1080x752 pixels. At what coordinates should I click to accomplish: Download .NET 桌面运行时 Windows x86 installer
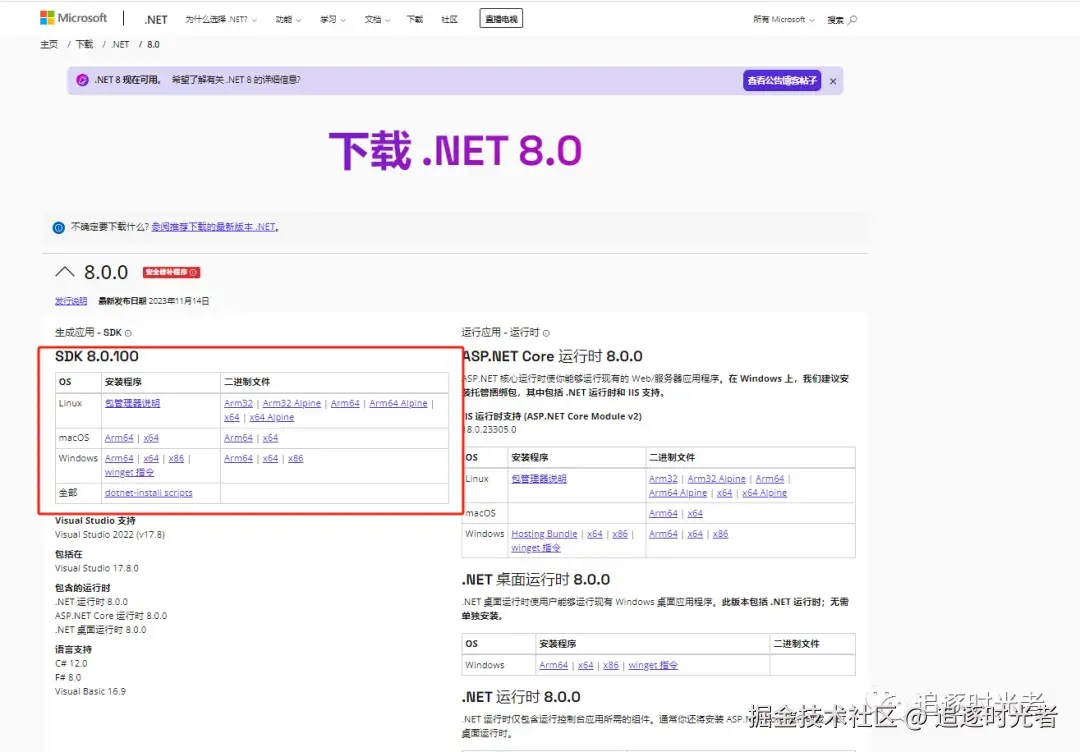pyautogui.click(x=611, y=665)
